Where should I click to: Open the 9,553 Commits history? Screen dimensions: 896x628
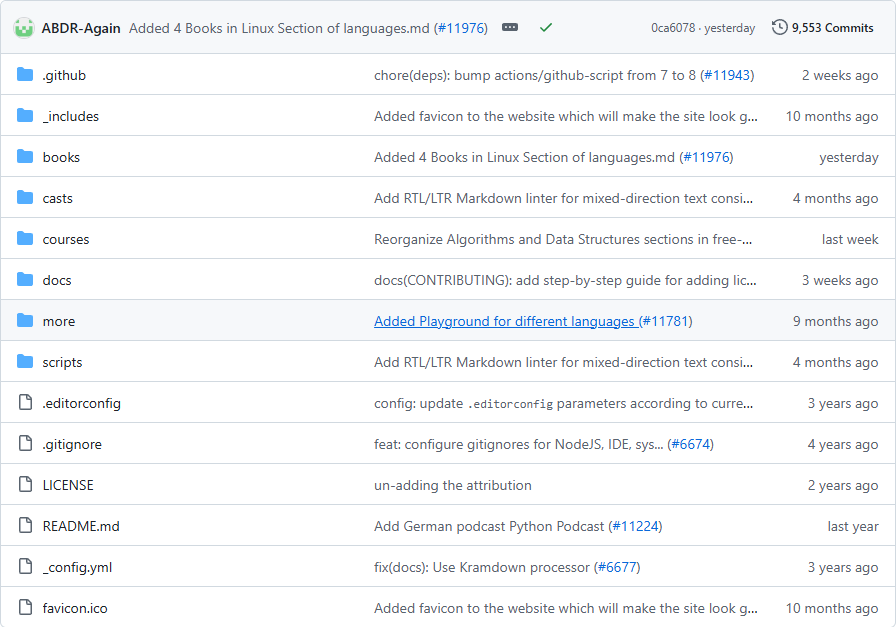tap(832, 28)
